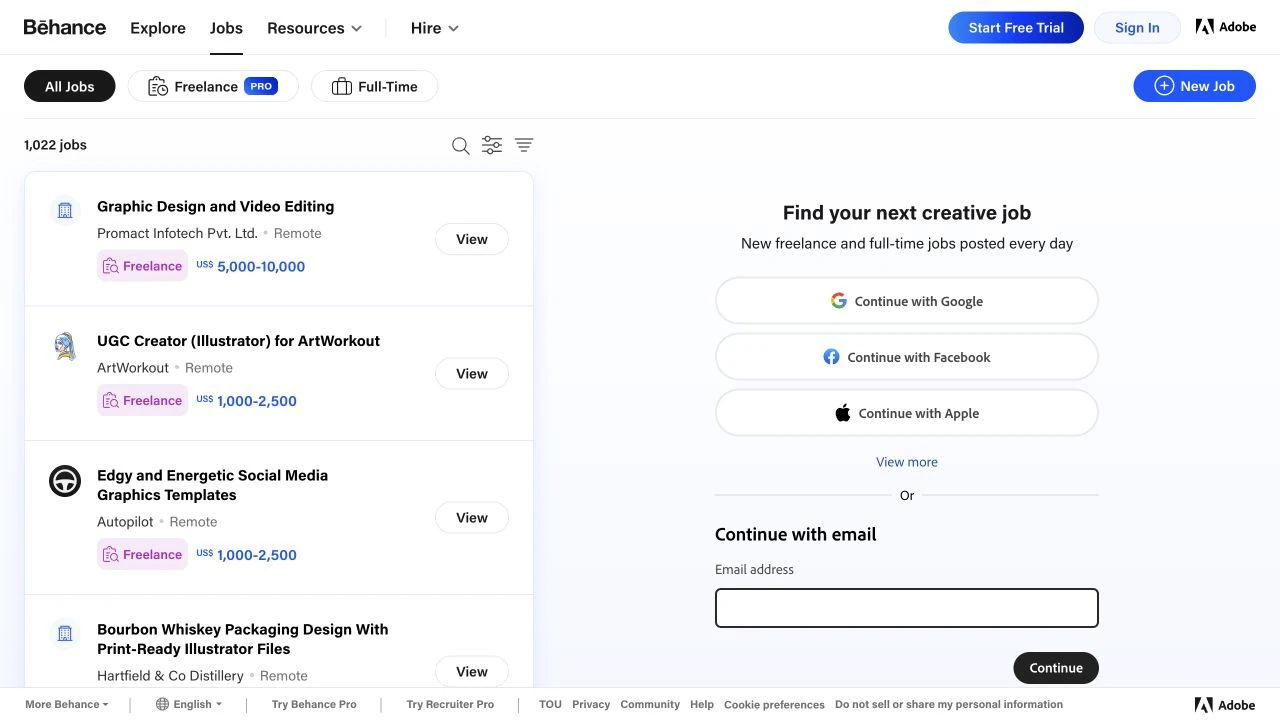Continue with Facebook
Image resolution: width=1280 pixels, height=720 pixels.
(x=907, y=357)
